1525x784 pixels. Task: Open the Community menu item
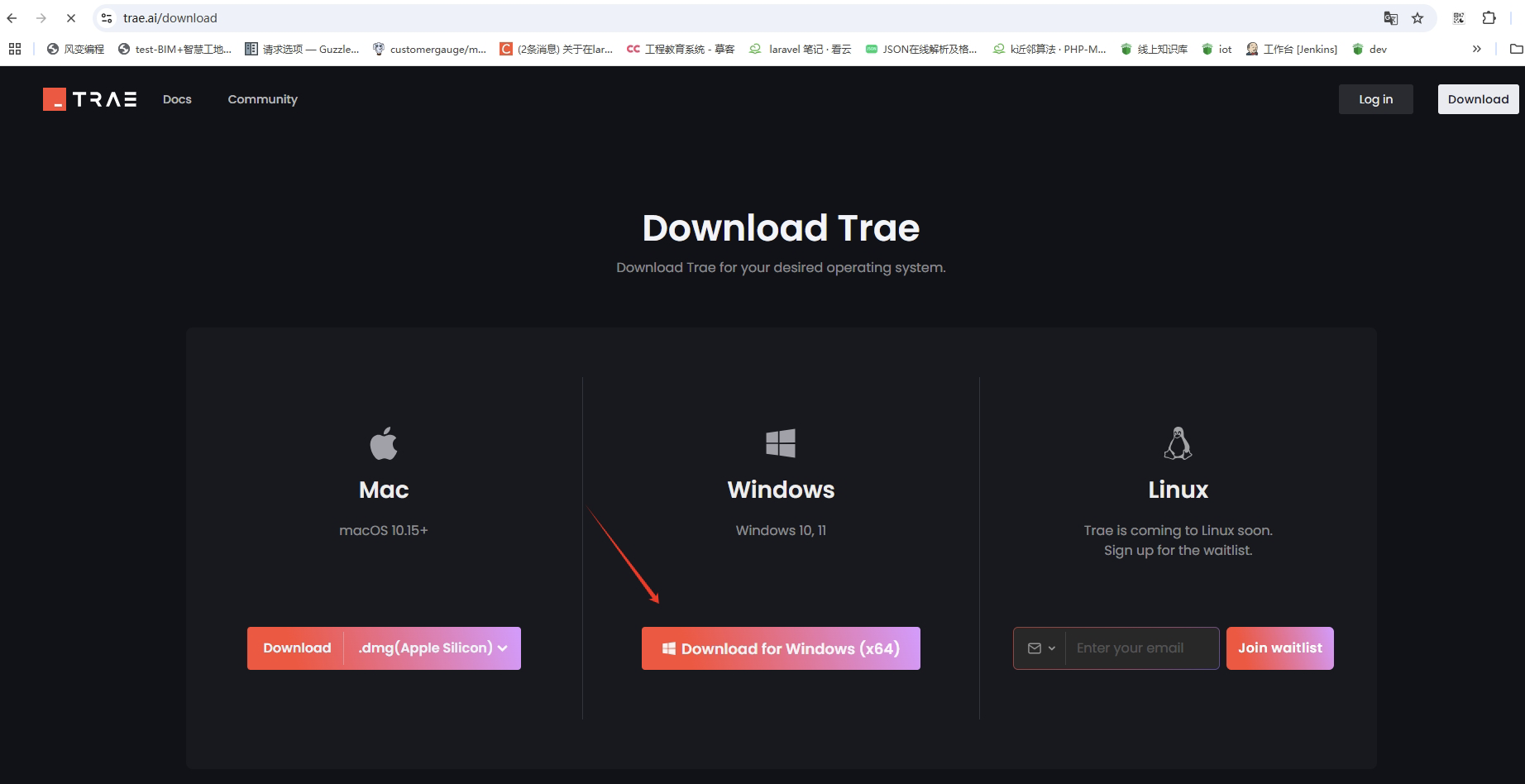[263, 99]
